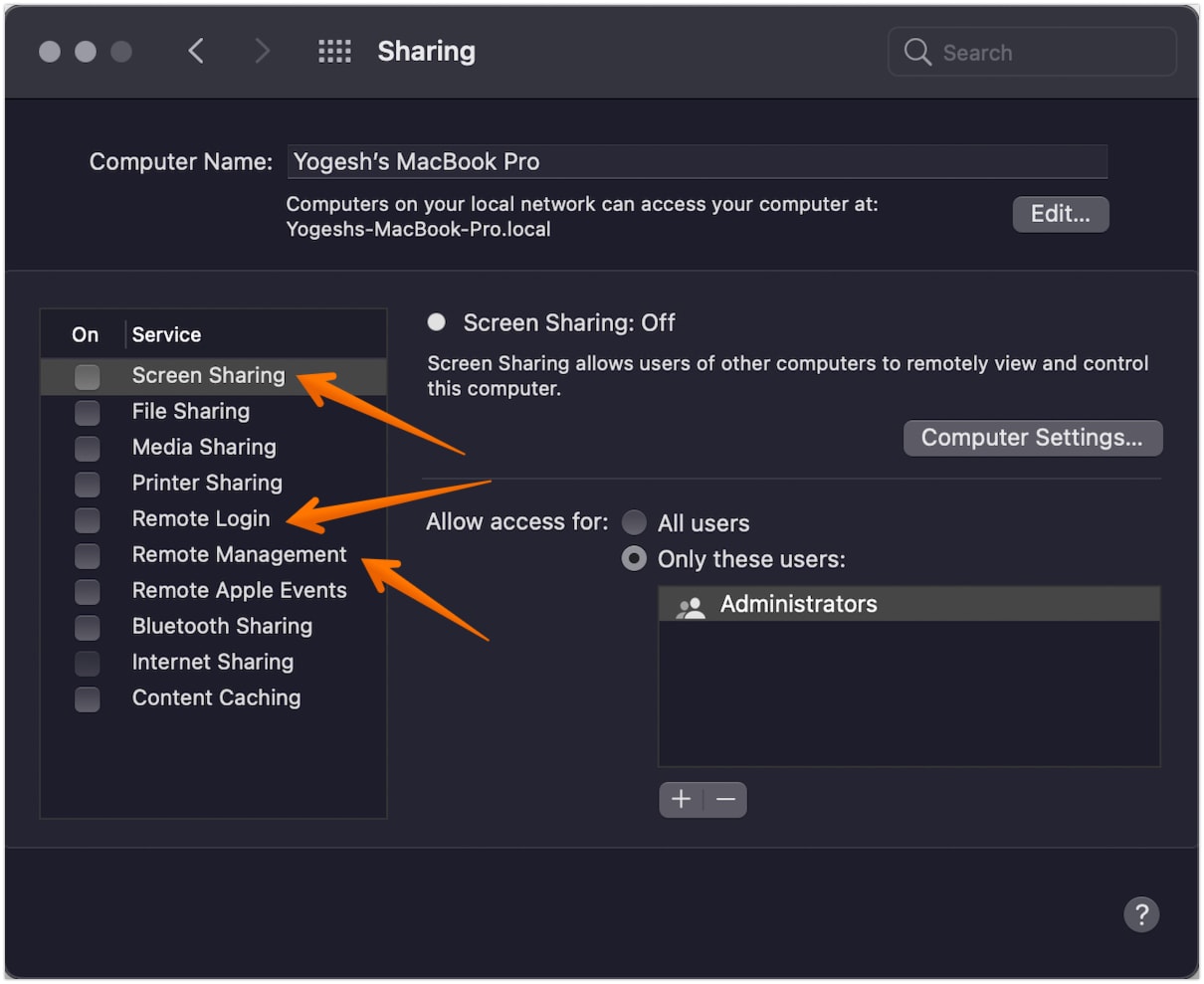Enable the Screen Sharing checkbox
The width and height of the screenshot is (1204, 984).
87,376
